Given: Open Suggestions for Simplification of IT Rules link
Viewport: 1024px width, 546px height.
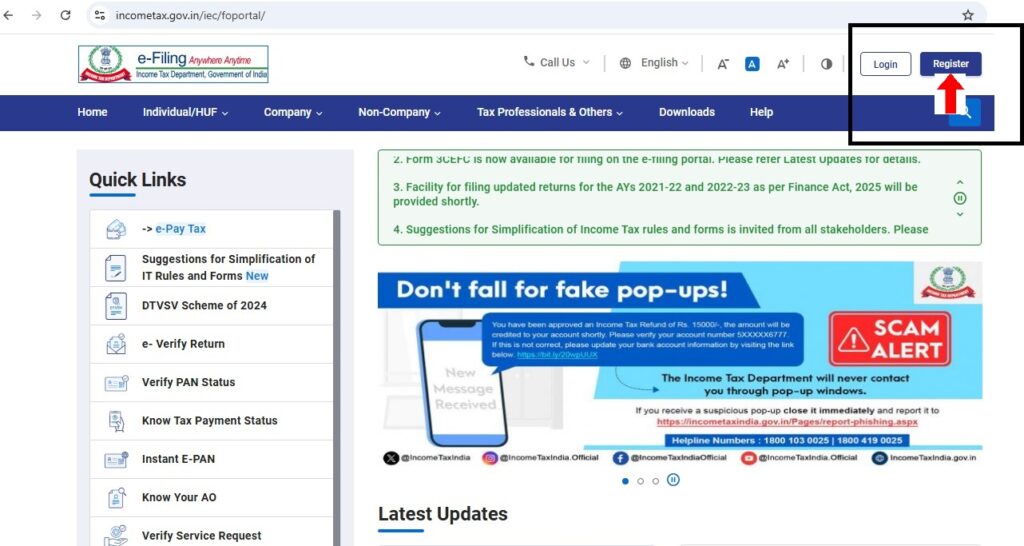Looking at the screenshot, I should pyautogui.click(x=228, y=267).
